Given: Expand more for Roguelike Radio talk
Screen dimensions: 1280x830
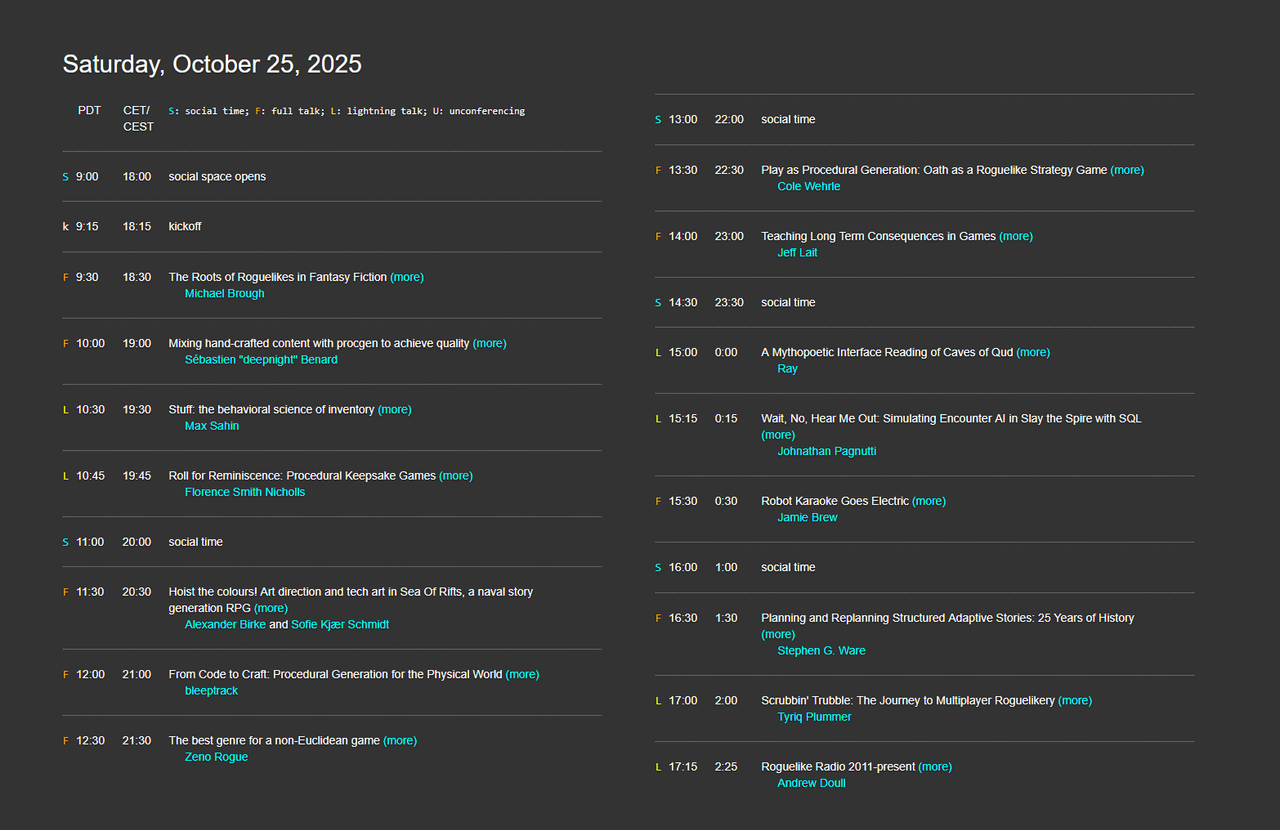Looking at the screenshot, I should [935, 767].
